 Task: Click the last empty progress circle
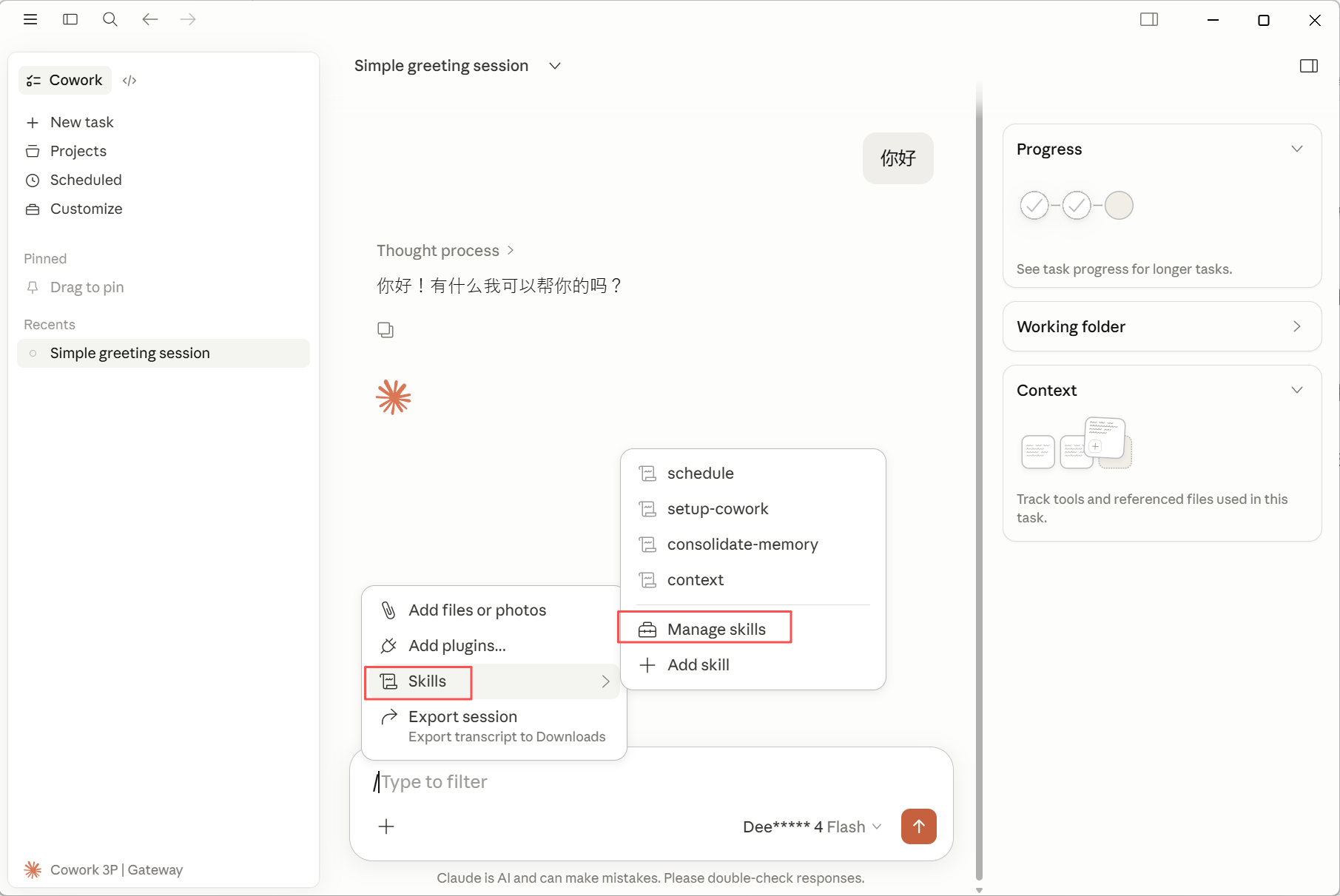click(1119, 205)
